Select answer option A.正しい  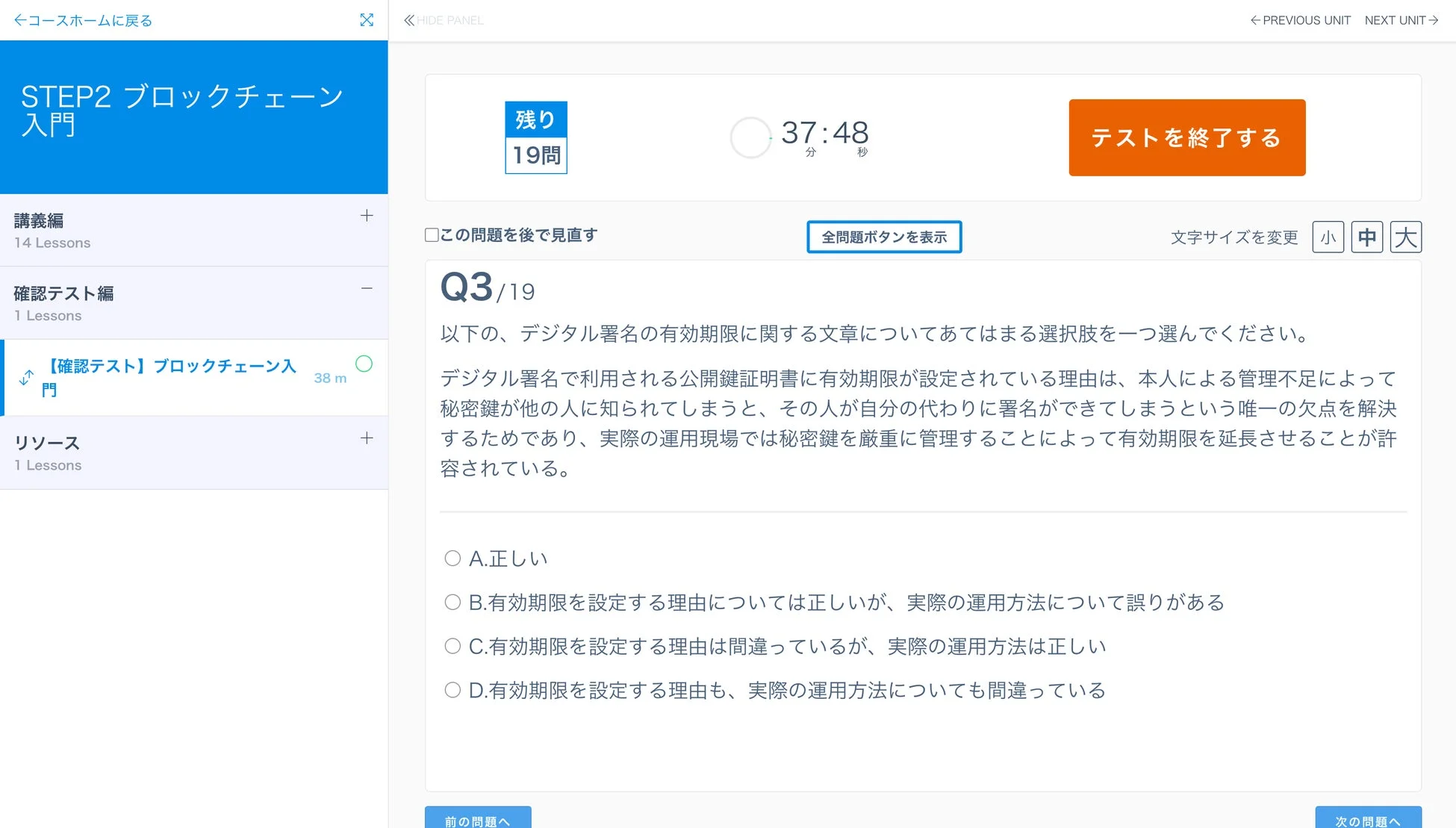452,558
